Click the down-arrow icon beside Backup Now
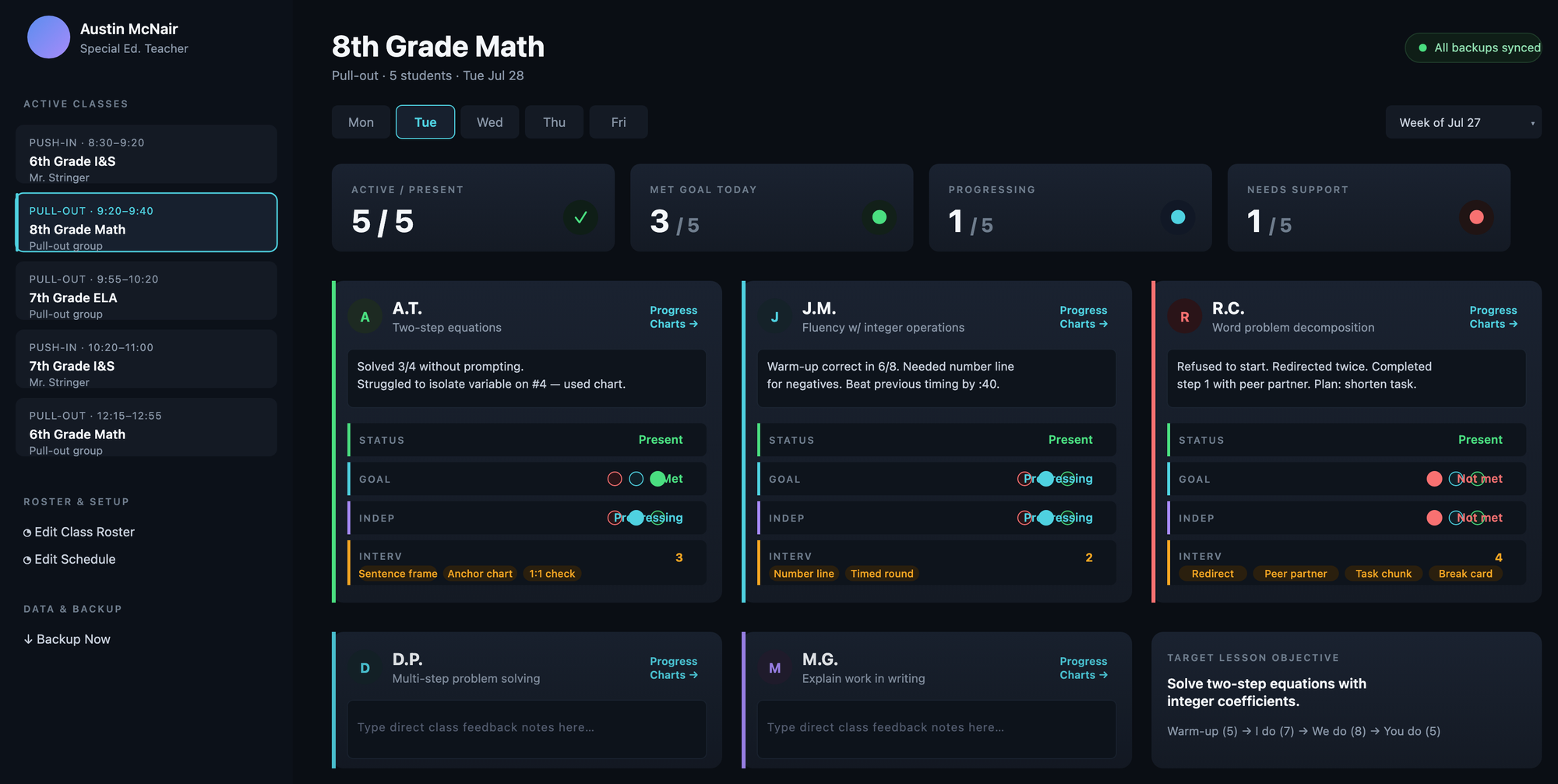The image size is (1558, 784). 28,639
